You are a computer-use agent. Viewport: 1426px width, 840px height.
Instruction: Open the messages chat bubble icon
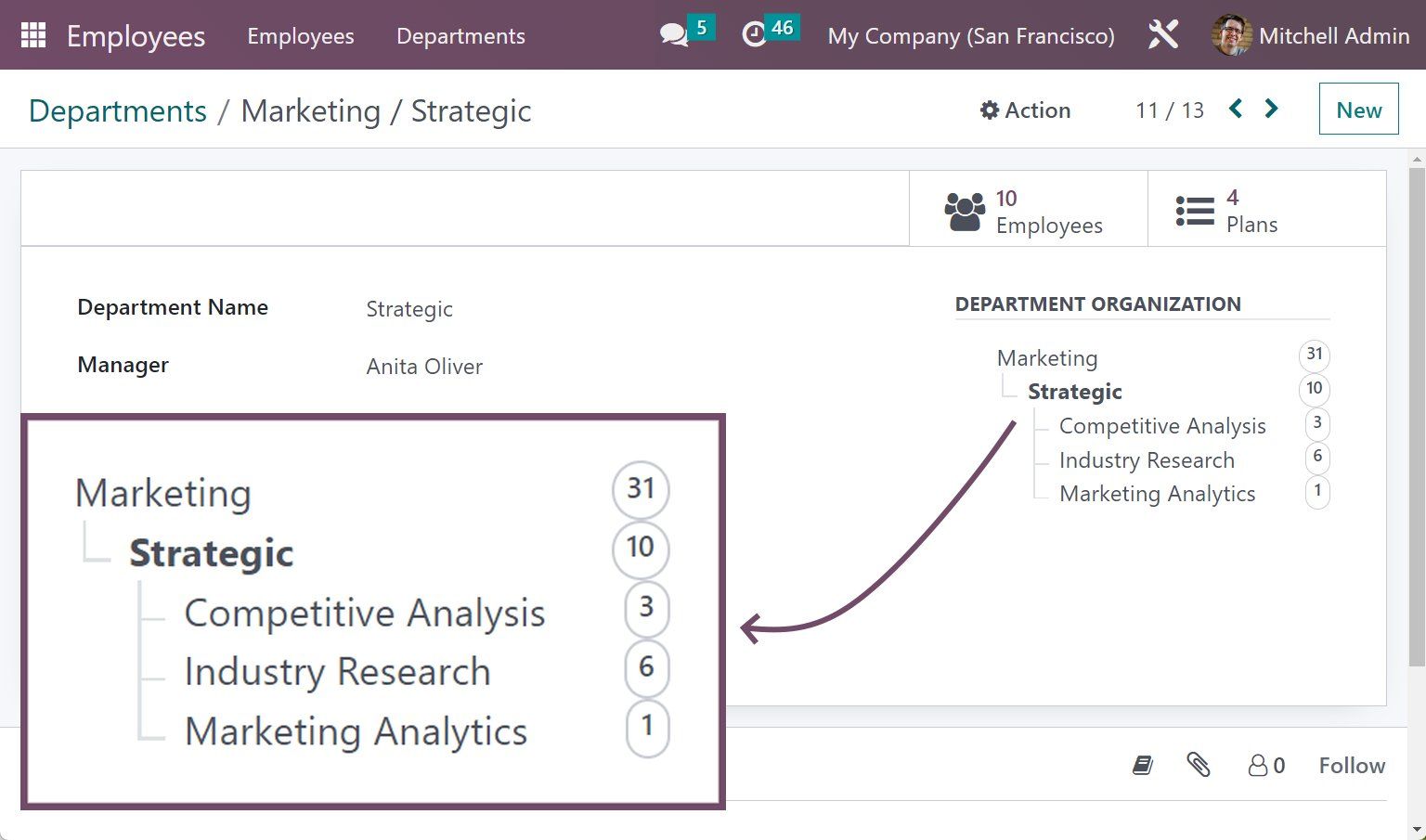pos(673,35)
